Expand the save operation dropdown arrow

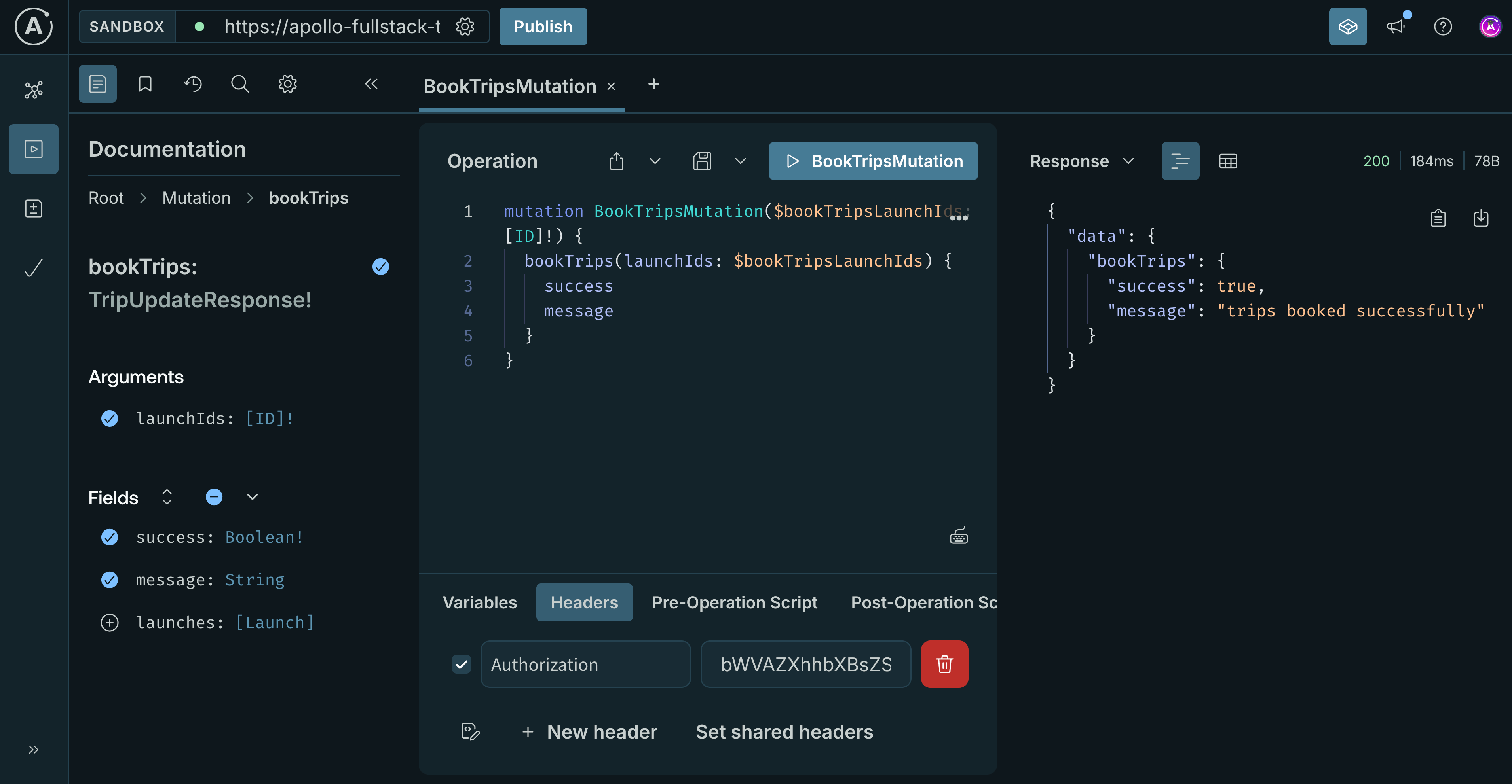740,161
